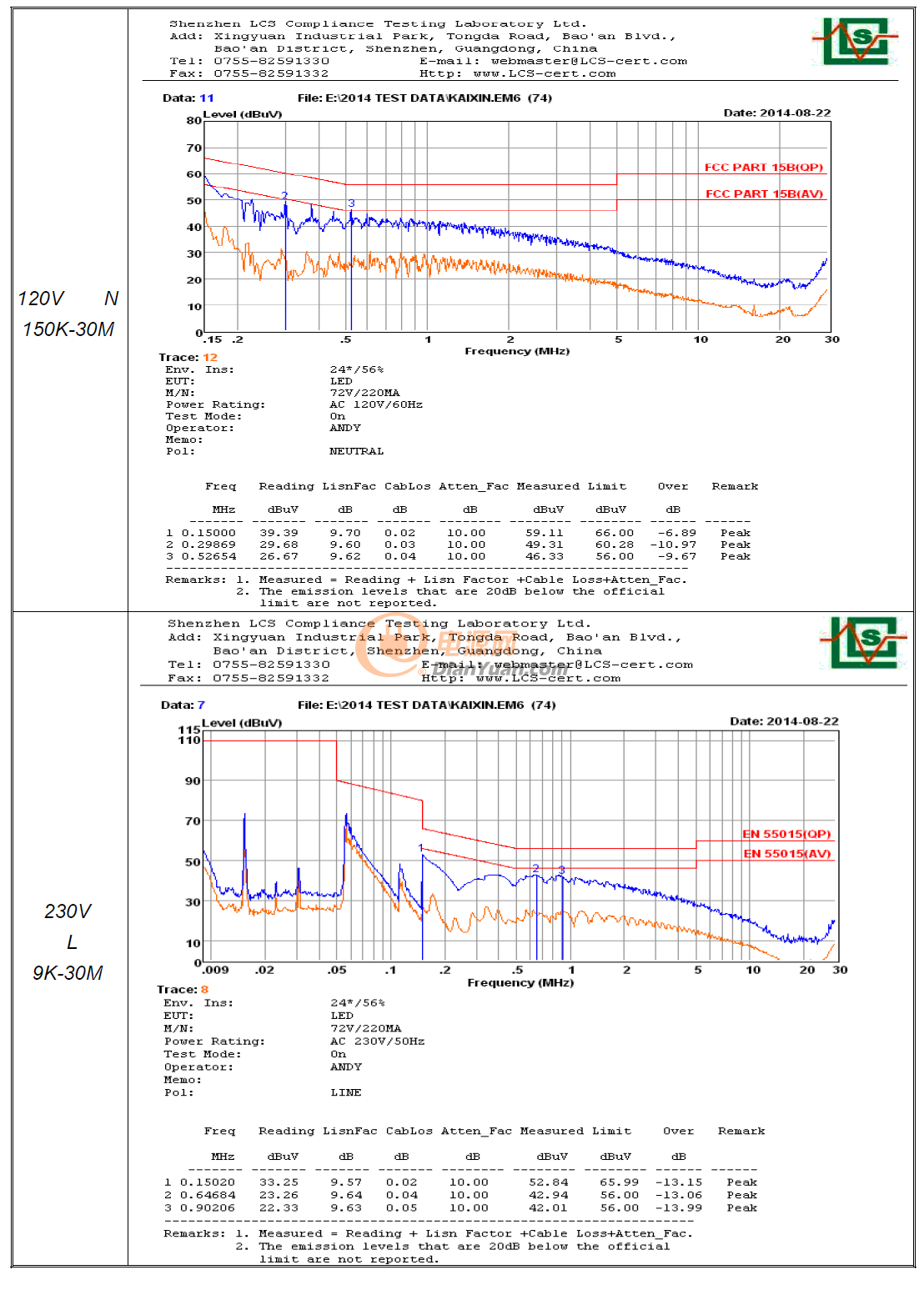Open www.LCS-cert.com link in the 120V report

(545, 73)
